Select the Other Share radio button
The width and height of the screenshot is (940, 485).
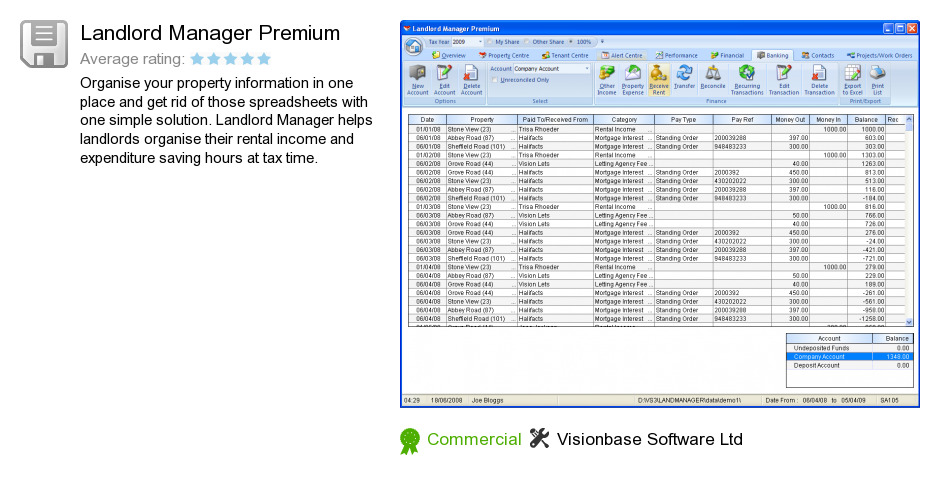point(527,42)
